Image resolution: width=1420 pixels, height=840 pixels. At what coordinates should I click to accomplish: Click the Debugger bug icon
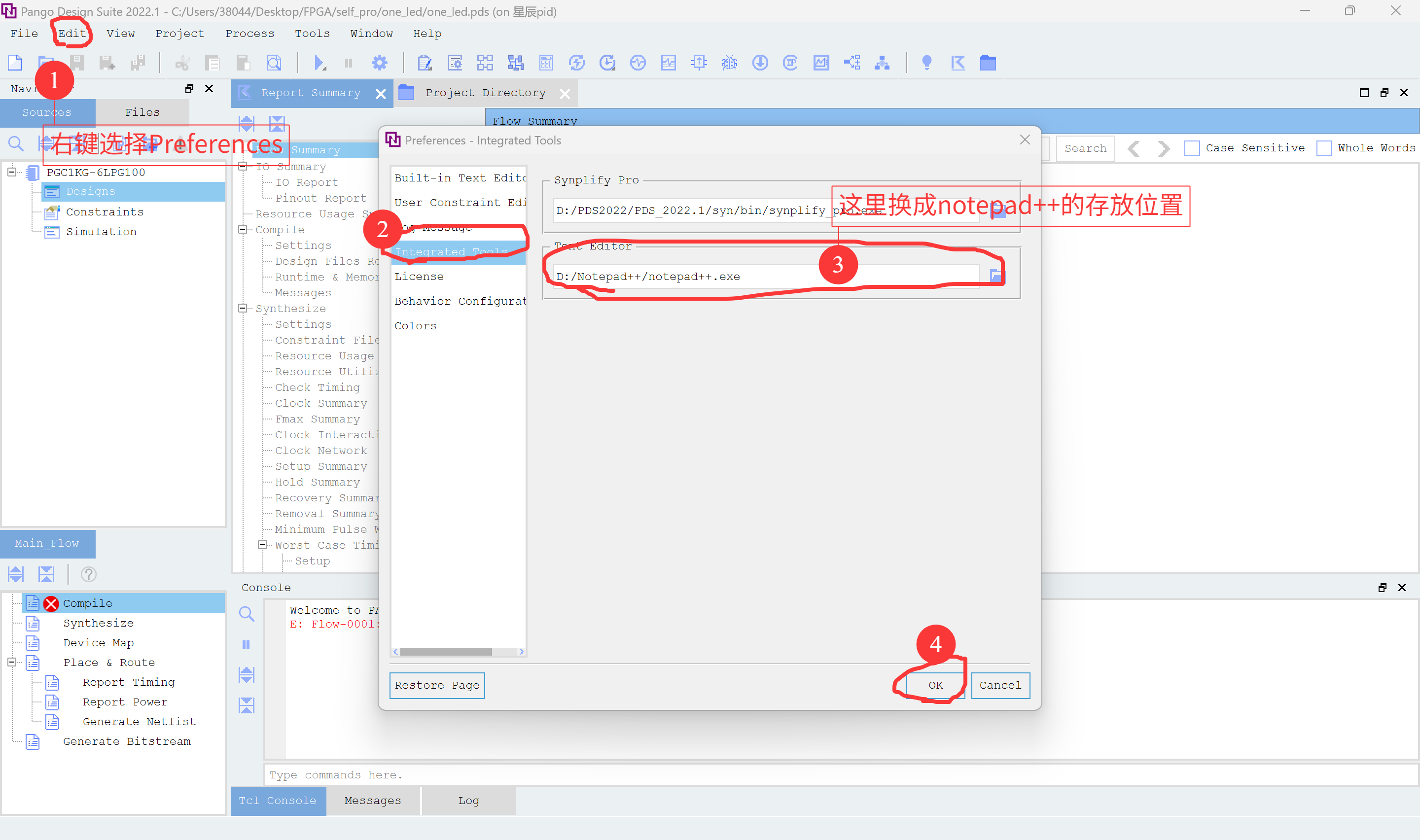click(730, 63)
